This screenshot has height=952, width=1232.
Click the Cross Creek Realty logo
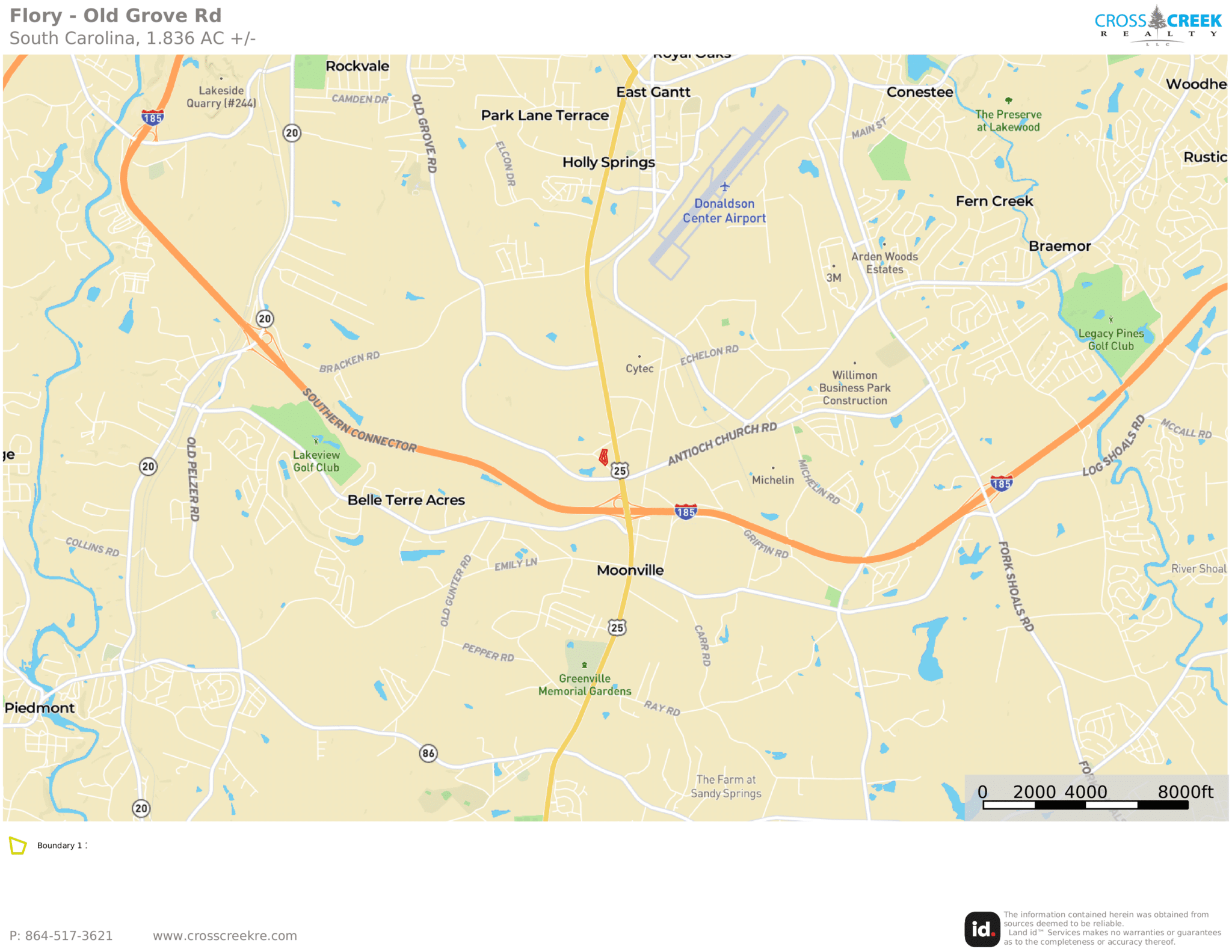[1158, 25]
